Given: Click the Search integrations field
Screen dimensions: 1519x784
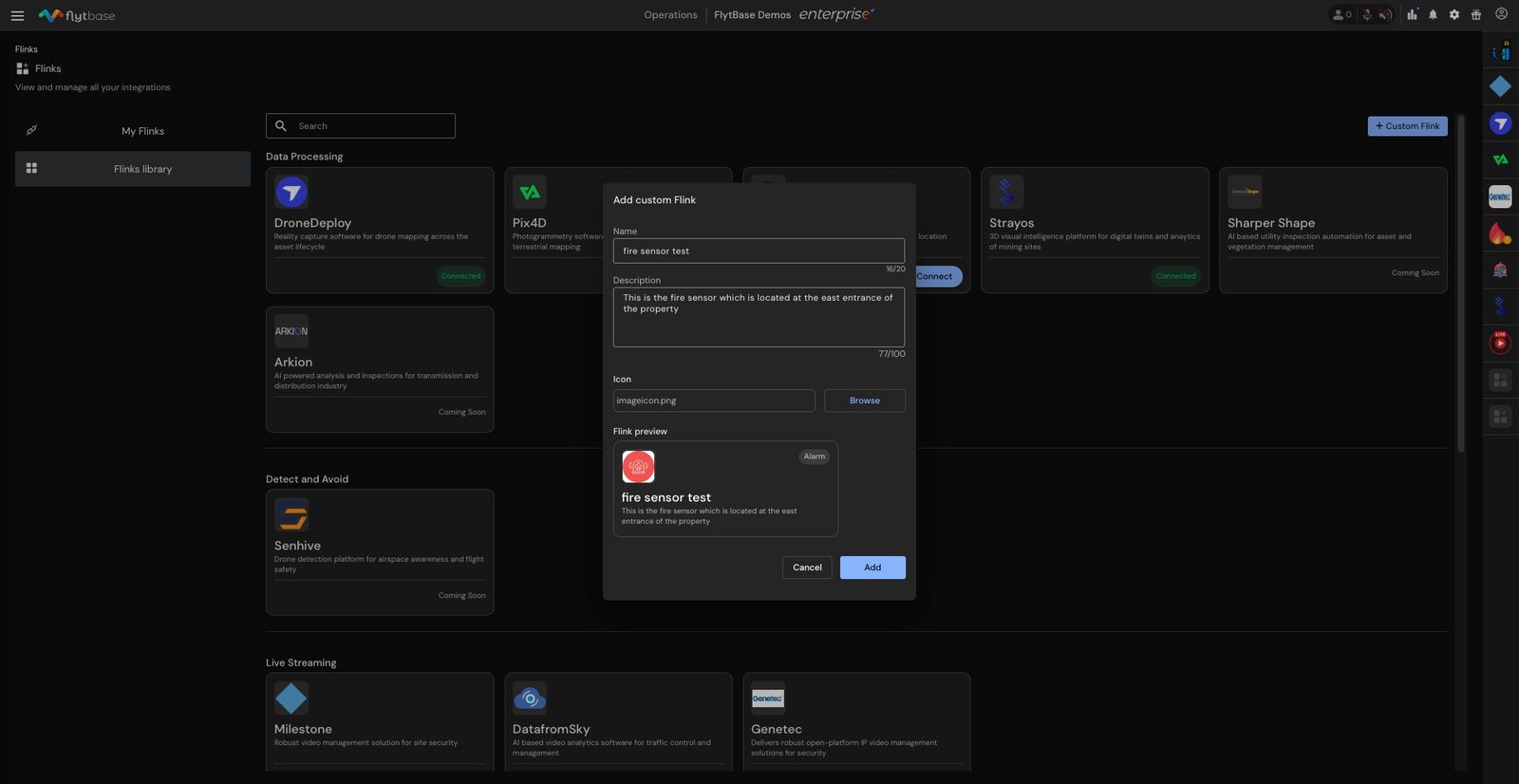Looking at the screenshot, I should [x=361, y=126].
